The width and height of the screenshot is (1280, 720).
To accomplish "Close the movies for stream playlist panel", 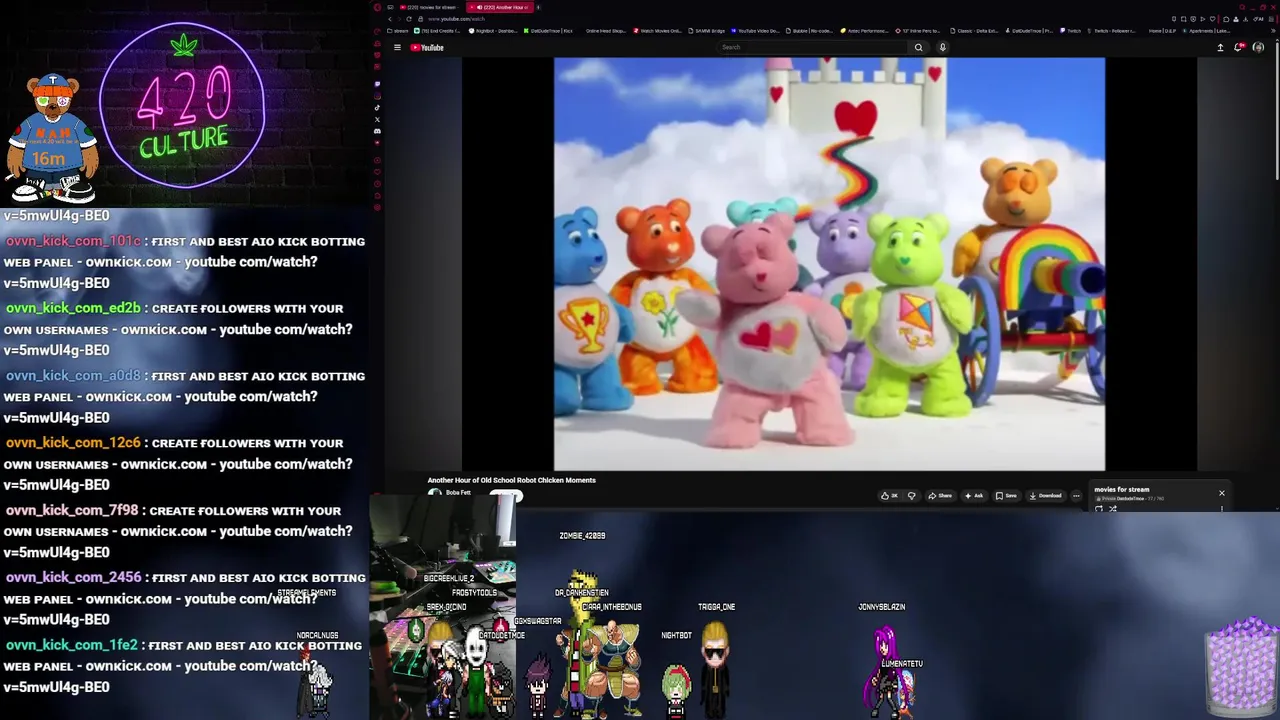I will pos(1221,493).
